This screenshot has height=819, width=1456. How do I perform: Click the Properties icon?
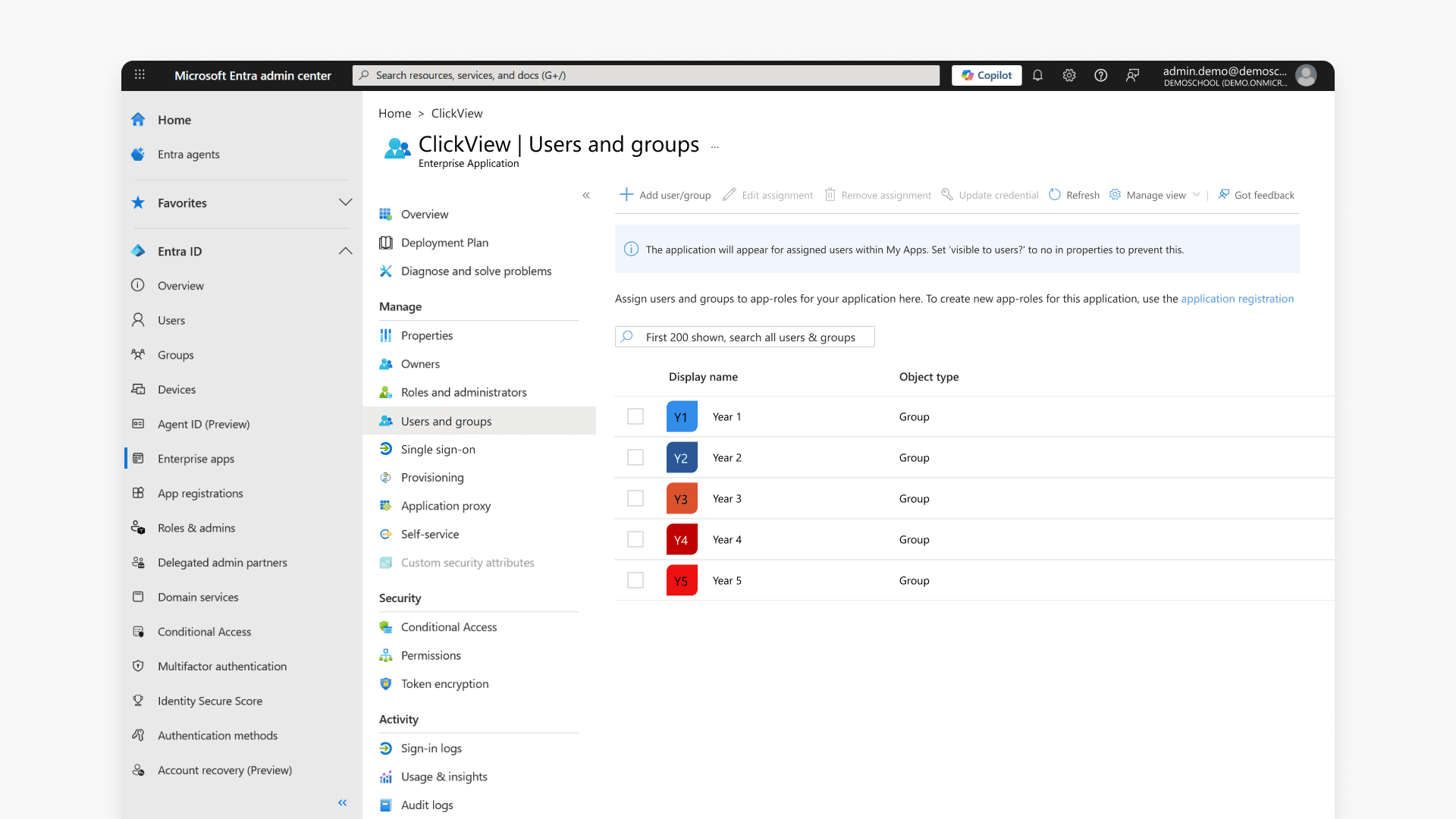pyautogui.click(x=385, y=335)
